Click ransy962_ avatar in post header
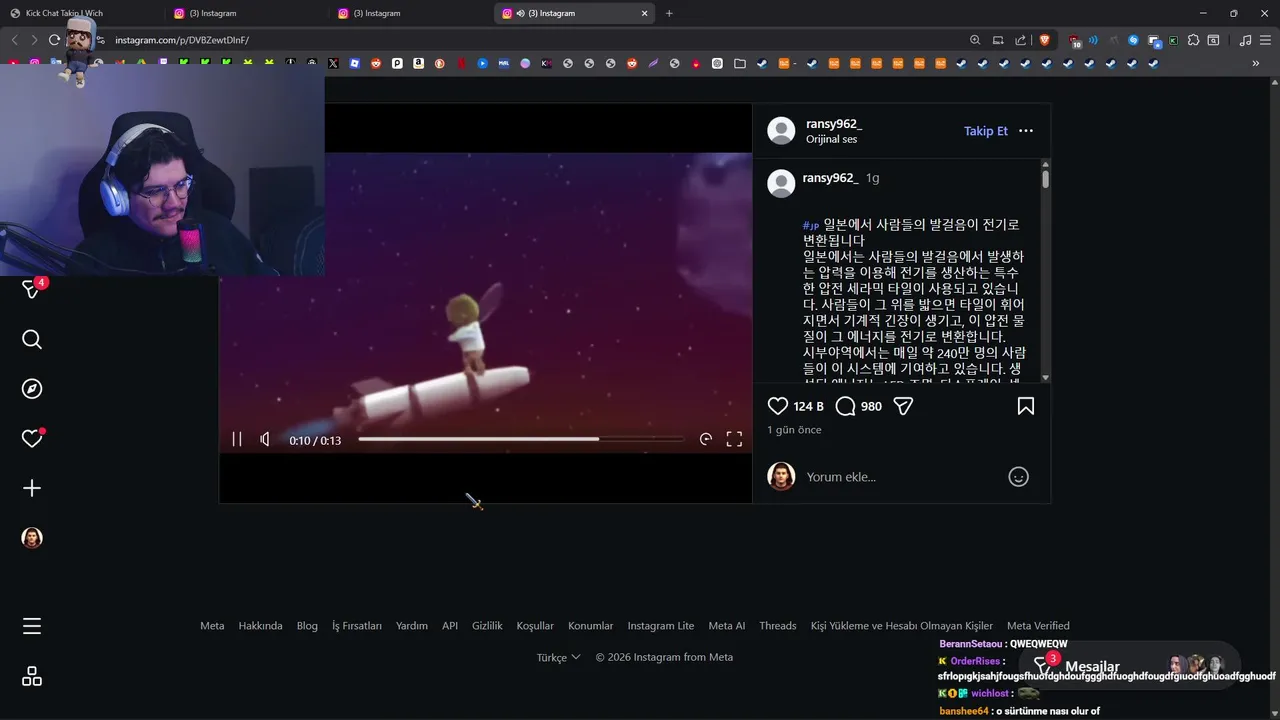This screenshot has height=720, width=1280. click(781, 131)
